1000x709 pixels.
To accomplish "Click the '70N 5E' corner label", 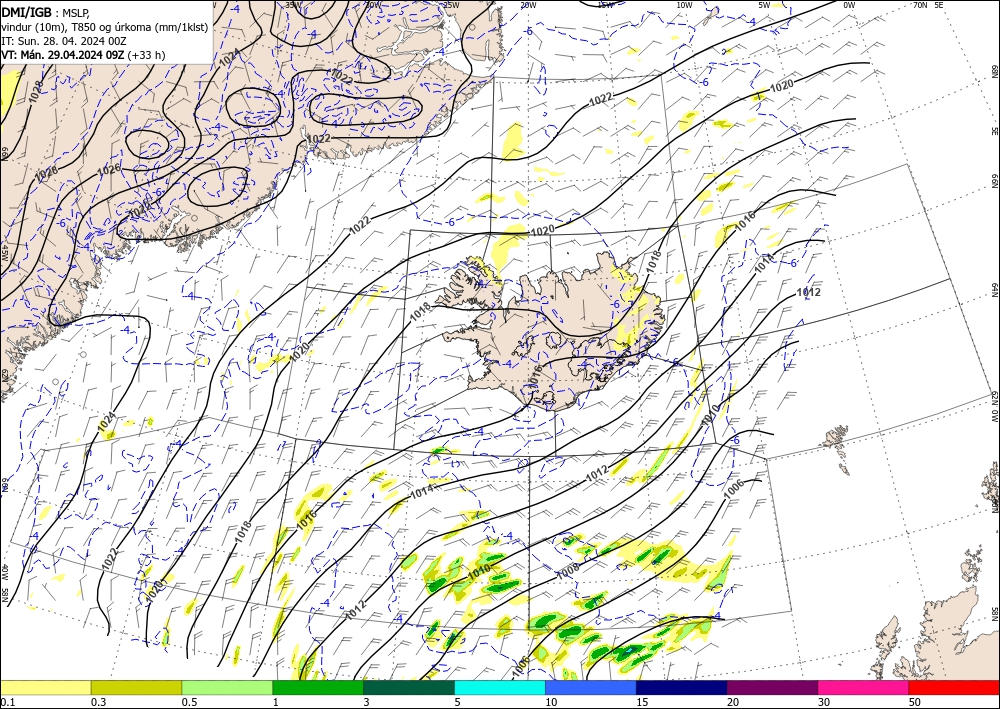I will click(x=928, y=5).
